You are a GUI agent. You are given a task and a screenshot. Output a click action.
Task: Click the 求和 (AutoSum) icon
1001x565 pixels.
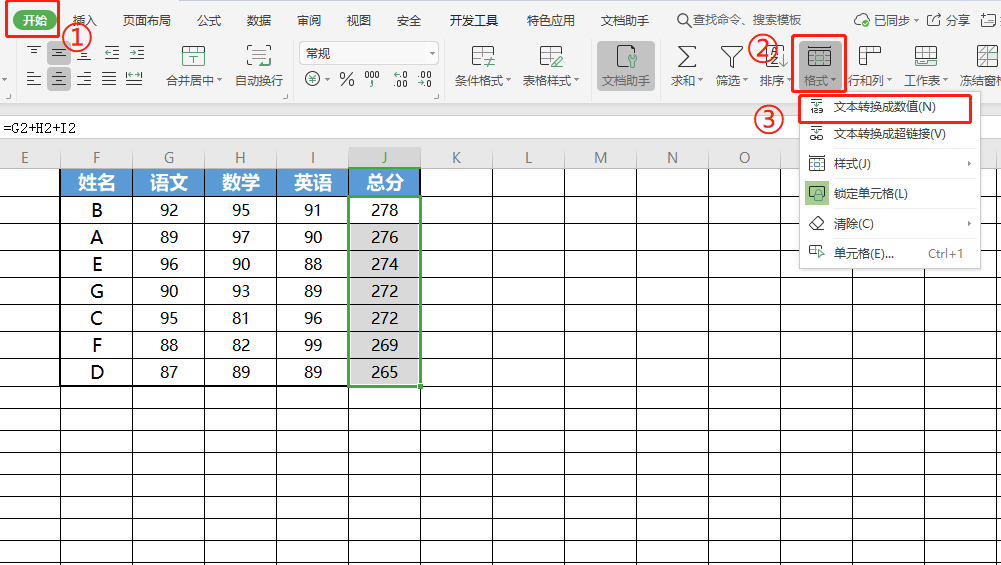(x=686, y=58)
